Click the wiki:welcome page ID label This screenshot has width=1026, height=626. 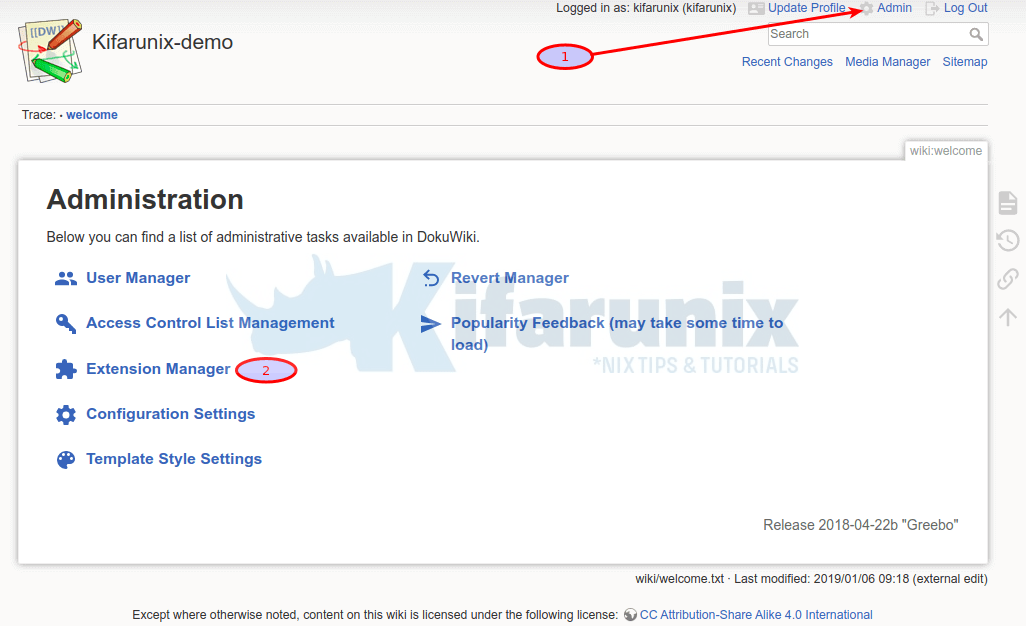tap(946, 150)
